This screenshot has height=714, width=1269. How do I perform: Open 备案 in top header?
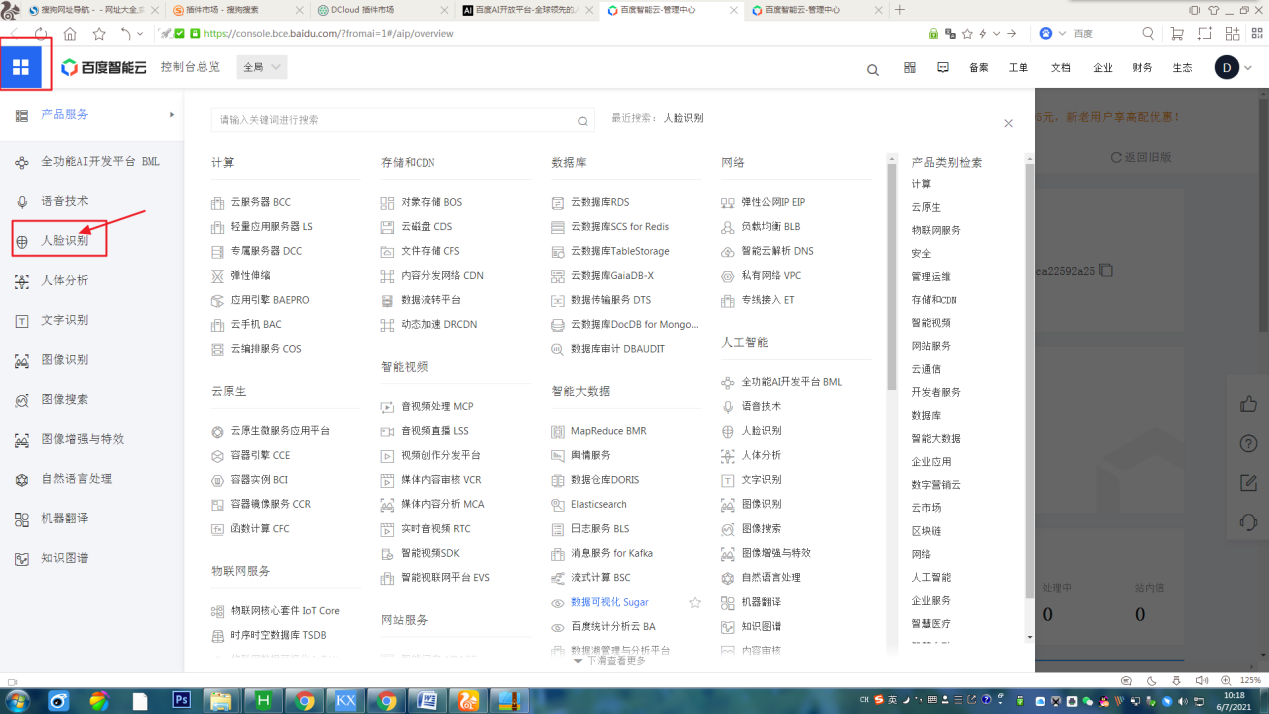click(978, 68)
